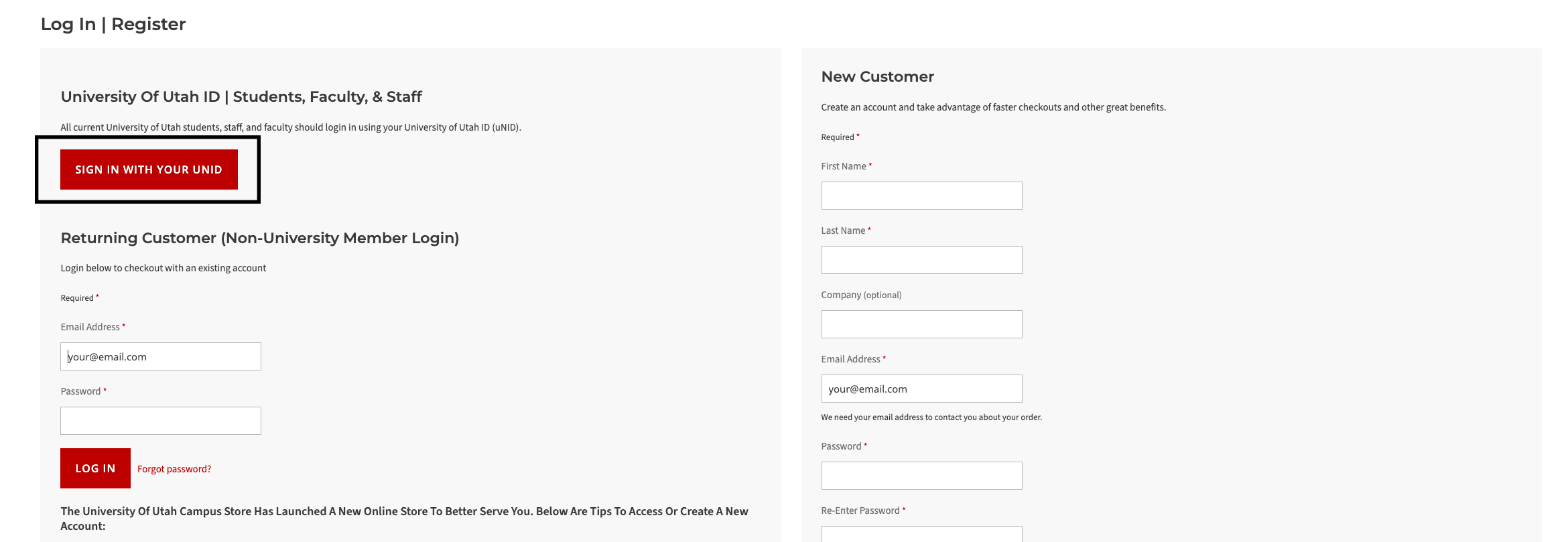Click the Re-Enter Password input box
Image resolution: width=1568 pixels, height=542 pixels.
pyautogui.click(x=921, y=534)
